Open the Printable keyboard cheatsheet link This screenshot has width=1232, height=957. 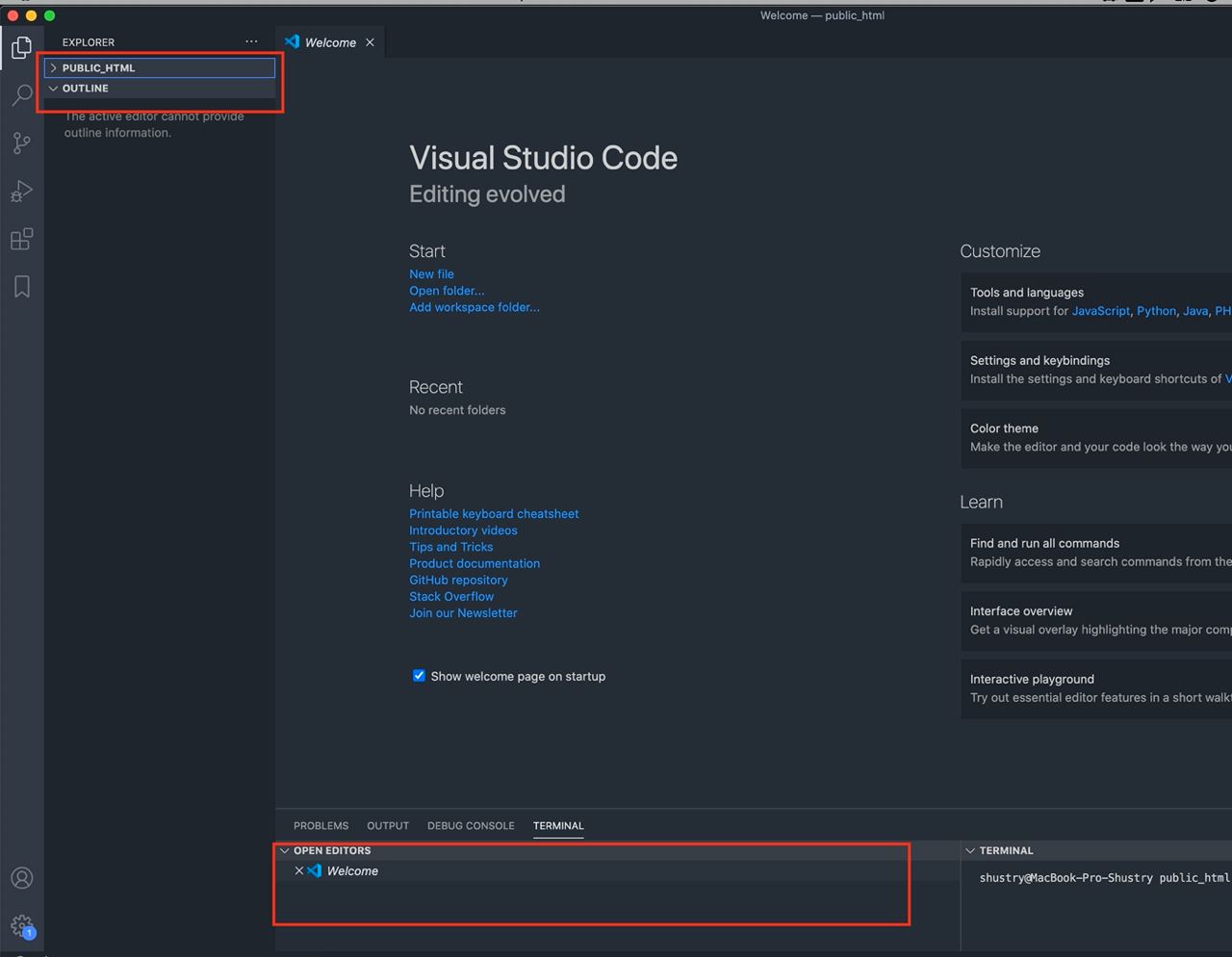pyautogui.click(x=494, y=514)
